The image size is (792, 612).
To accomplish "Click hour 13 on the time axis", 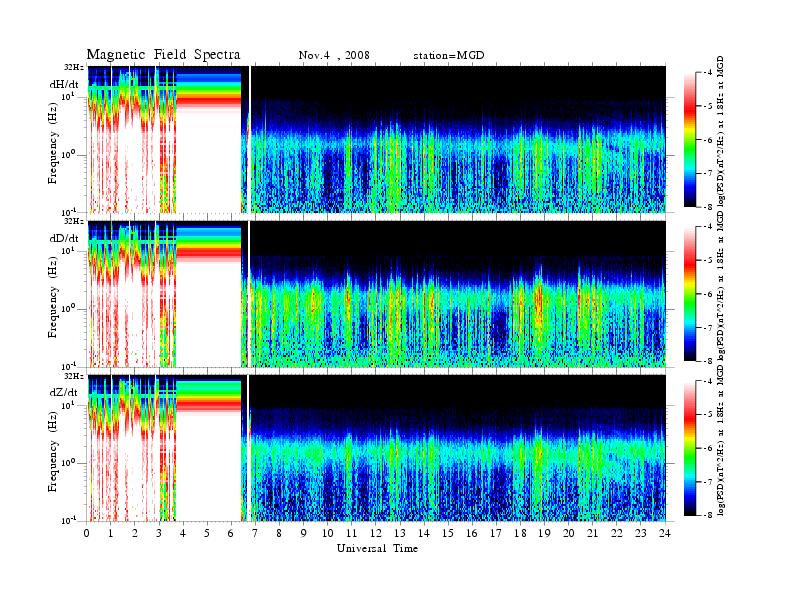I will pos(400,533).
